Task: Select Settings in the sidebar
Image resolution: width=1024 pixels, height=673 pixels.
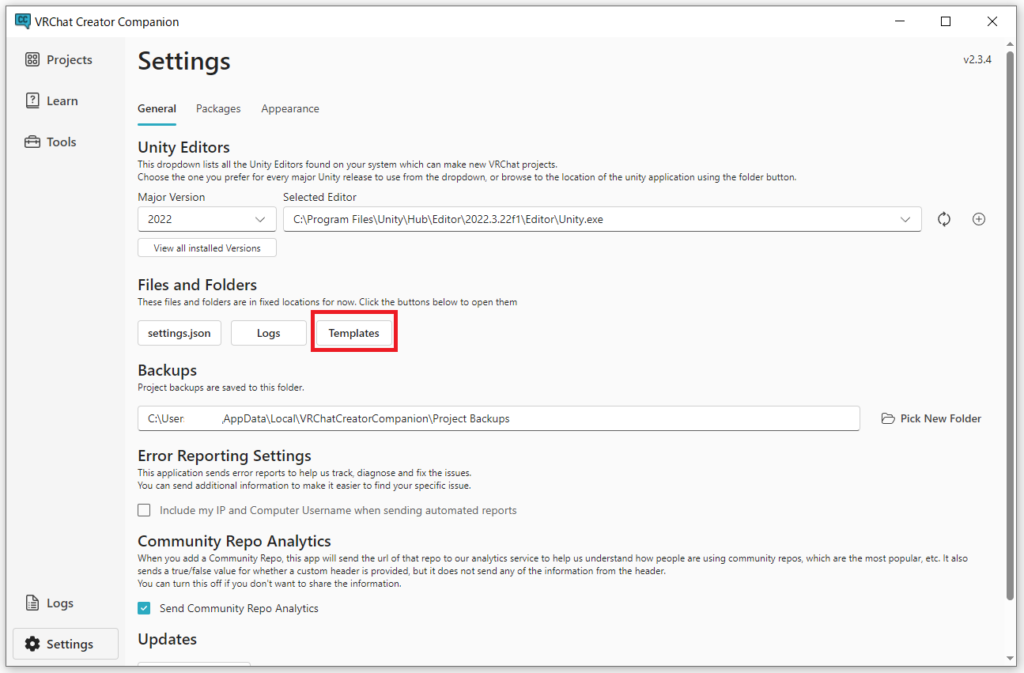Action: [65, 644]
